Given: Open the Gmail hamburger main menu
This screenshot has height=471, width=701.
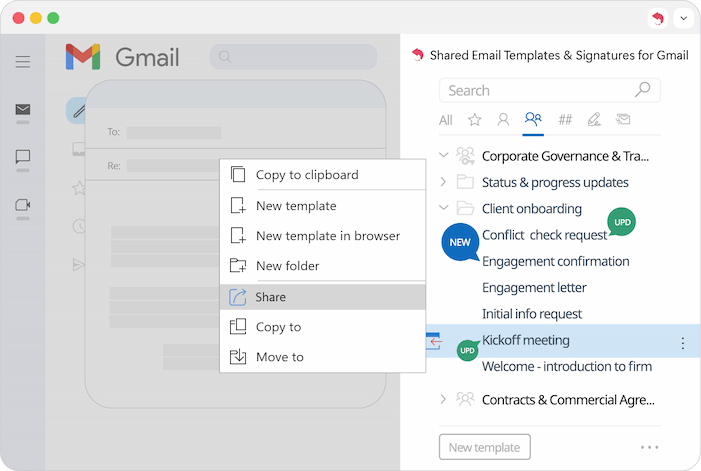Looking at the screenshot, I should (23, 61).
